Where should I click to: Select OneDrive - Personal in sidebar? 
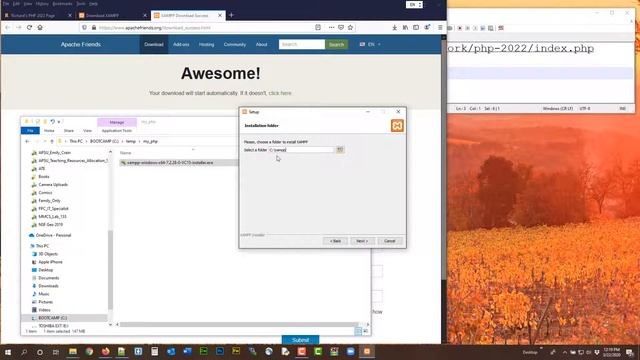tap(53, 236)
